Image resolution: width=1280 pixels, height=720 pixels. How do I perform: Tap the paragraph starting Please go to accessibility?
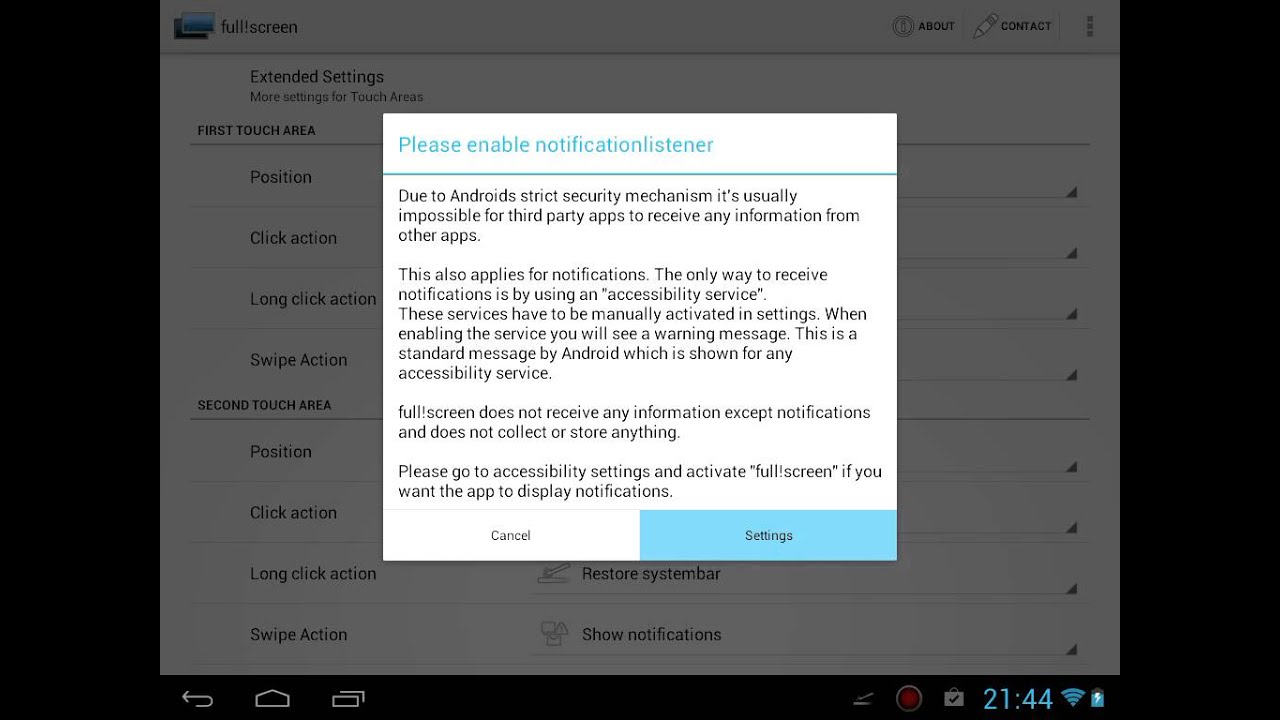(640, 481)
